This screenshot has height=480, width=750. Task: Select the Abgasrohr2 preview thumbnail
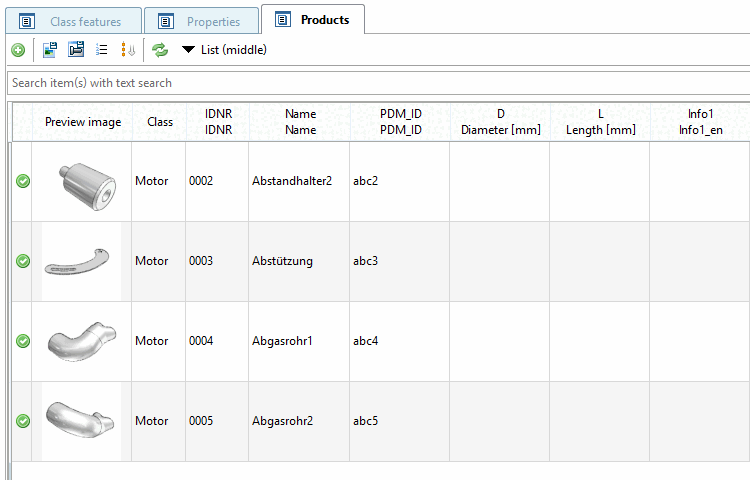click(81, 421)
